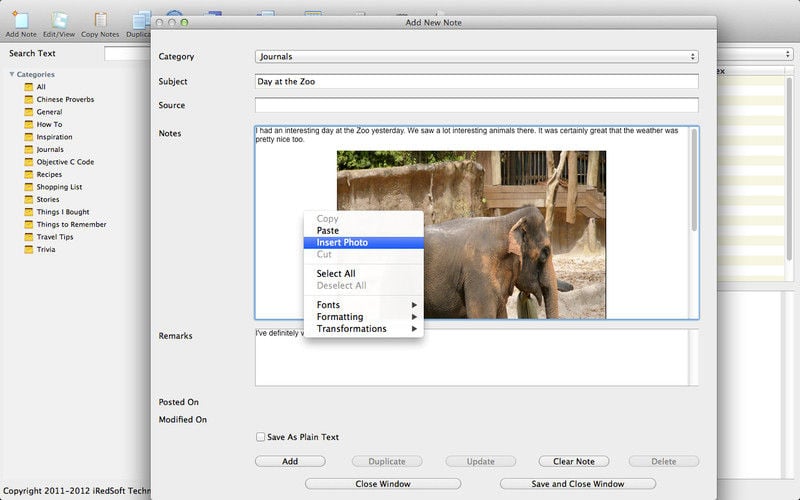
Task: Choose Deselect All in the context menu
Action: coord(363,286)
